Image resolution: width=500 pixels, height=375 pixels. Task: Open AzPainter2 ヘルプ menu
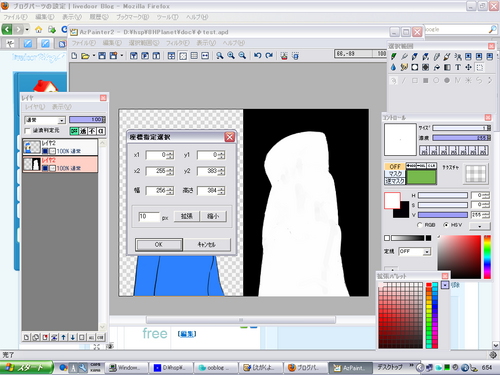click(x=233, y=43)
